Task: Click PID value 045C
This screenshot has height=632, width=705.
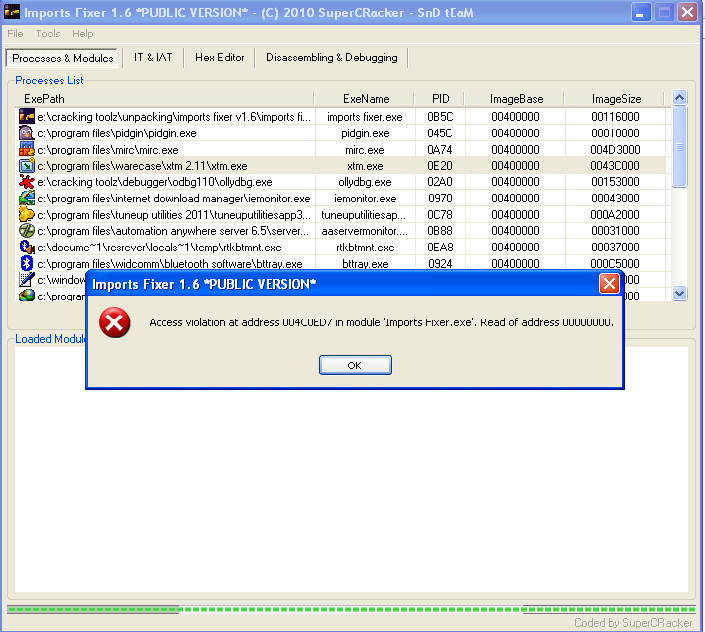Action: pos(440,133)
